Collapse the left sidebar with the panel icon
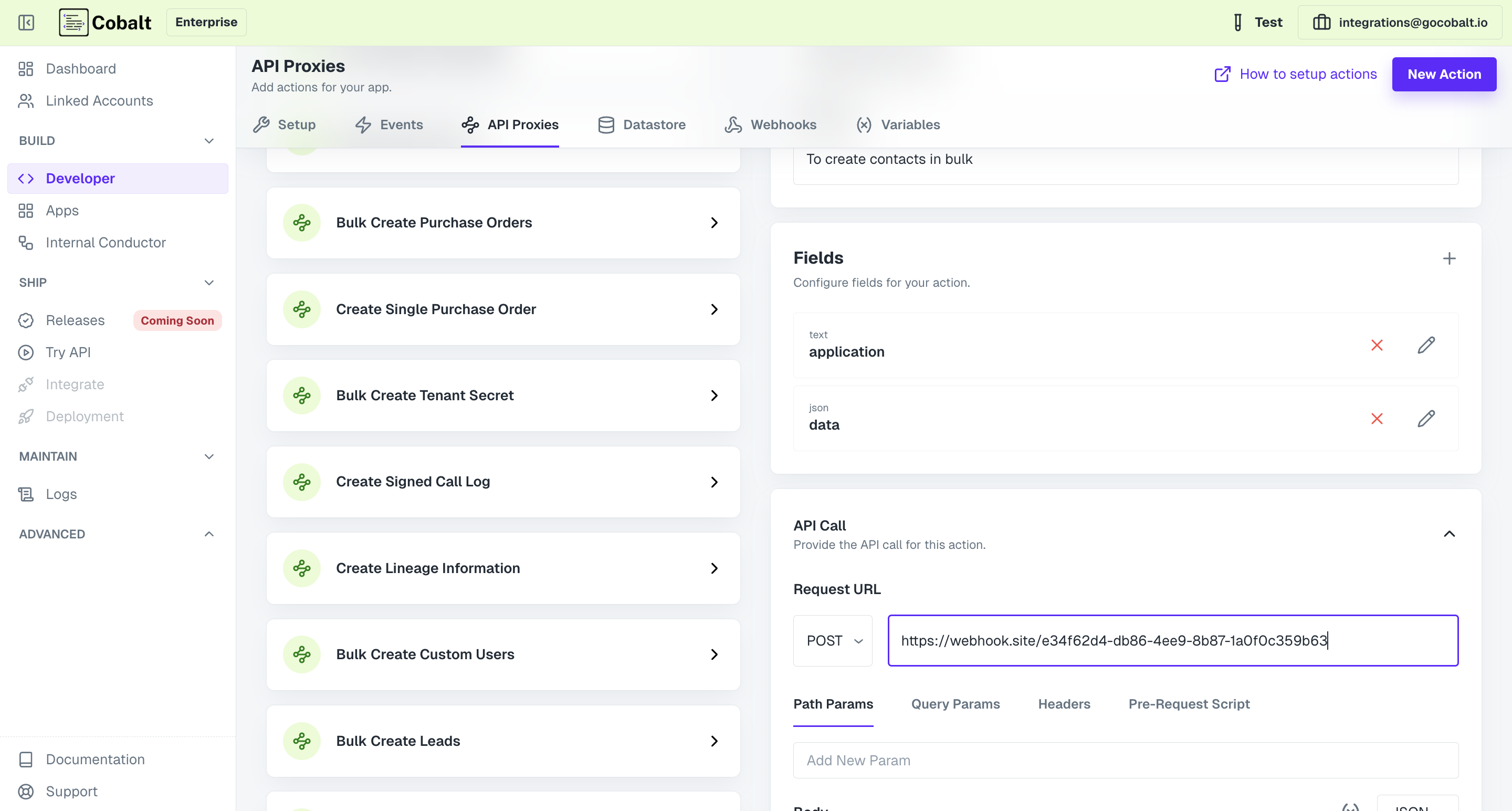This screenshot has width=1512, height=811. [x=26, y=22]
